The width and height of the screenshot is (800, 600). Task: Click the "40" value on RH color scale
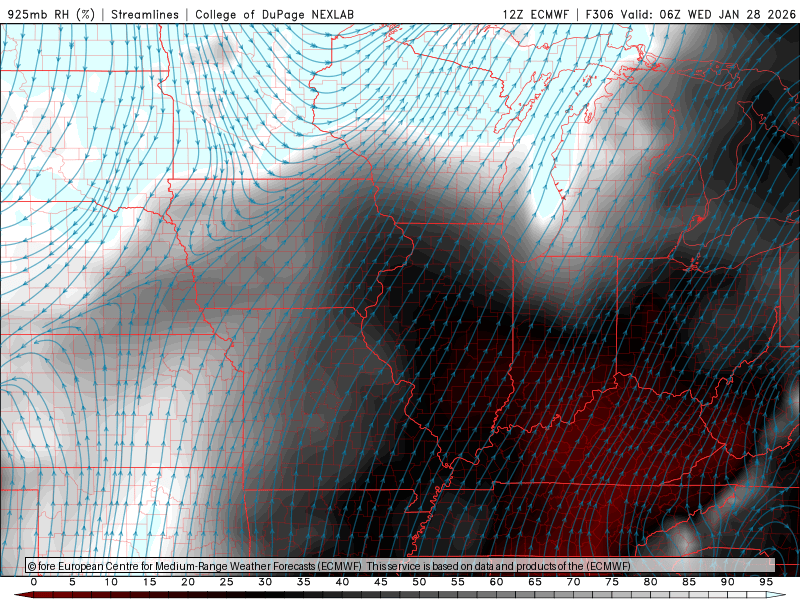coord(342,582)
